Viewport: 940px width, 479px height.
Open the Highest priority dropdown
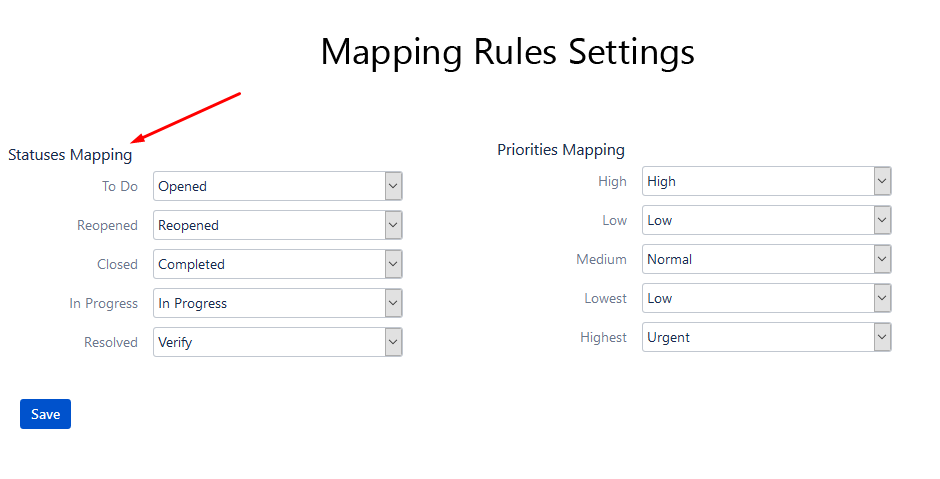(x=766, y=337)
